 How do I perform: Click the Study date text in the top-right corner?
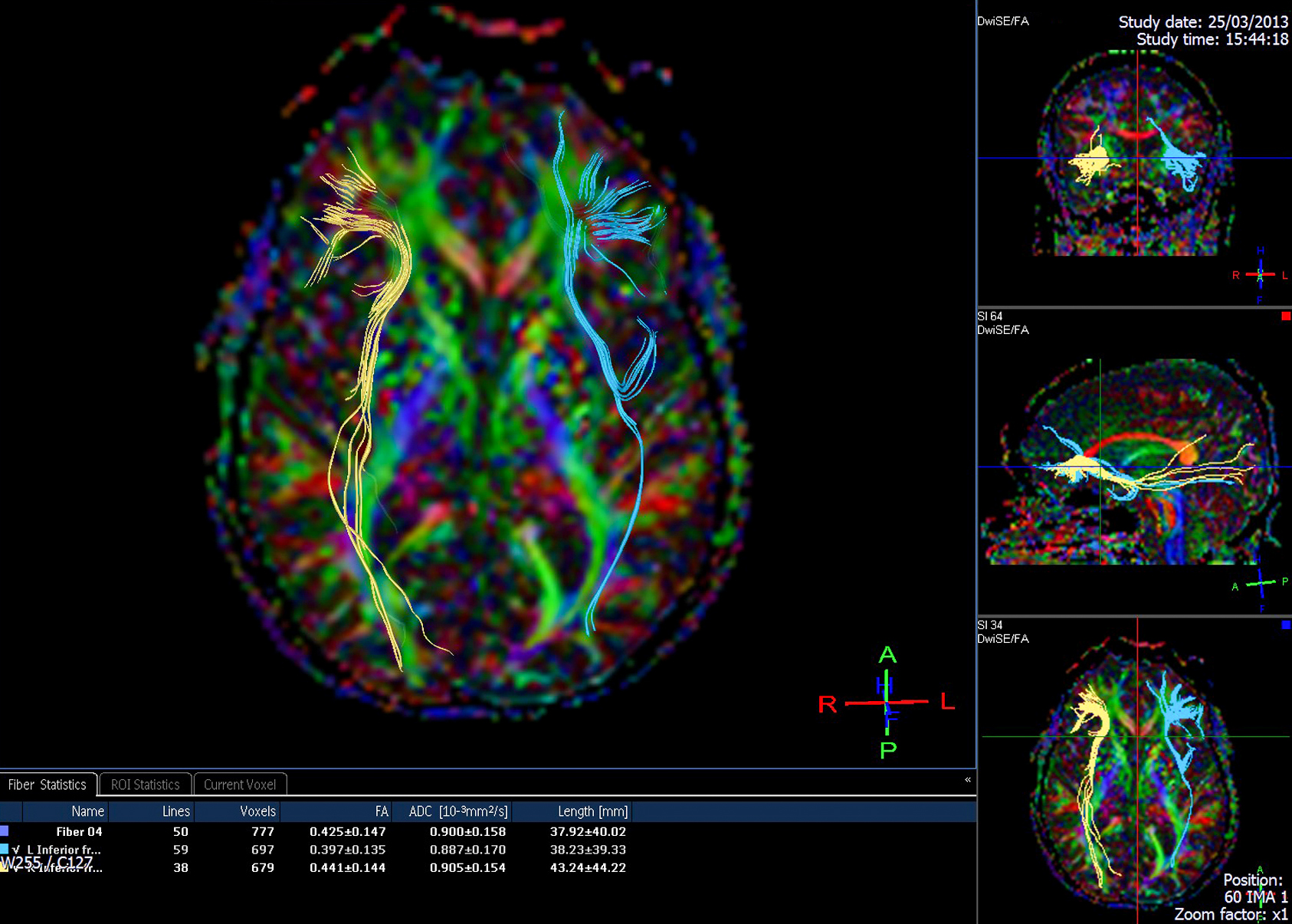(1203, 21)
